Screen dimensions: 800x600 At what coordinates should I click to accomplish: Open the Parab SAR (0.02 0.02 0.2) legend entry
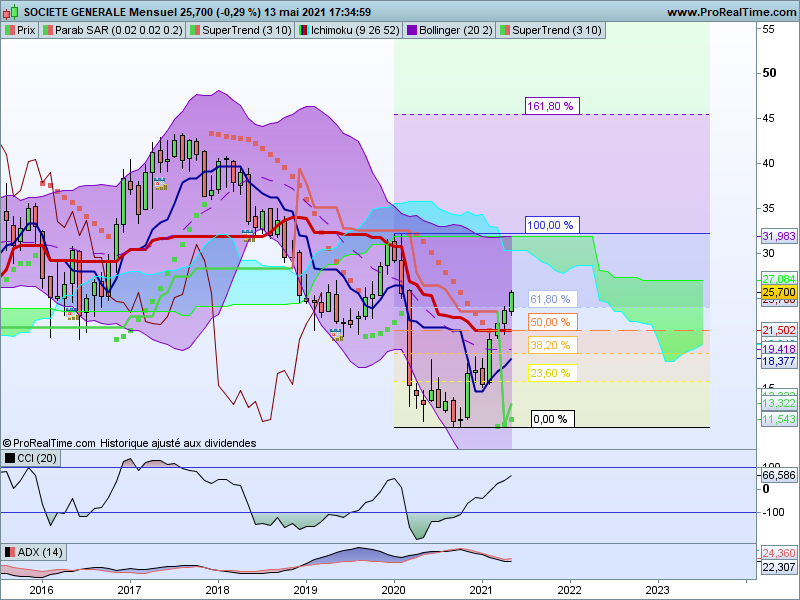(x=113, y=31)
